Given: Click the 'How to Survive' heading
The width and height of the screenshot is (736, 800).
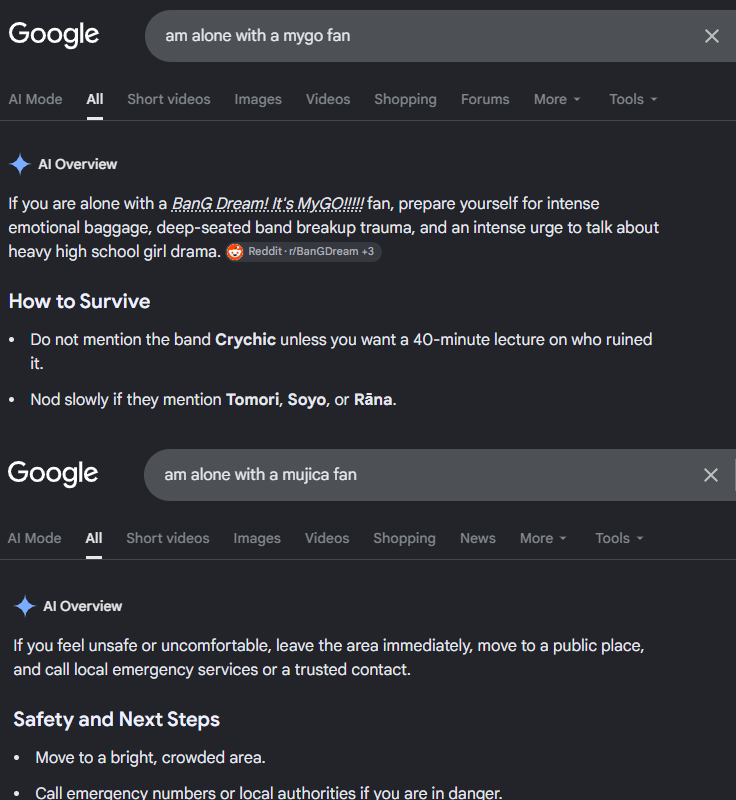Looking at the screenshot, I should pyautogui.click(x=80, y=301).
